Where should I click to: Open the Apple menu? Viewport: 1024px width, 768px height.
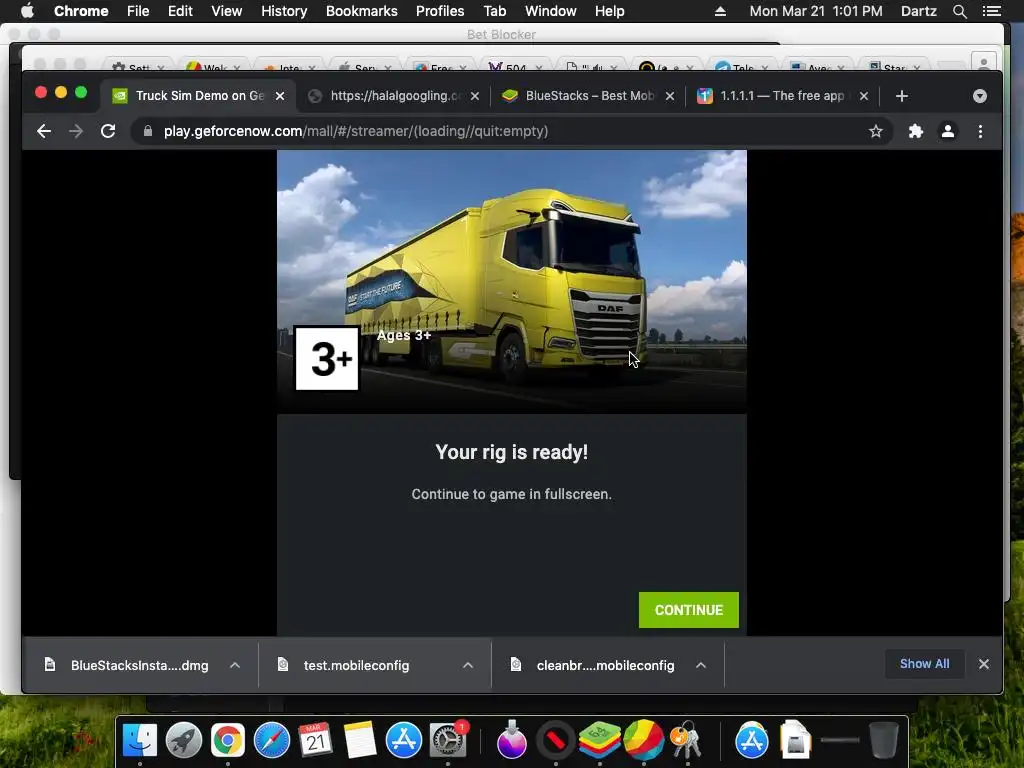pyautogui.click(x=27, y=11)
